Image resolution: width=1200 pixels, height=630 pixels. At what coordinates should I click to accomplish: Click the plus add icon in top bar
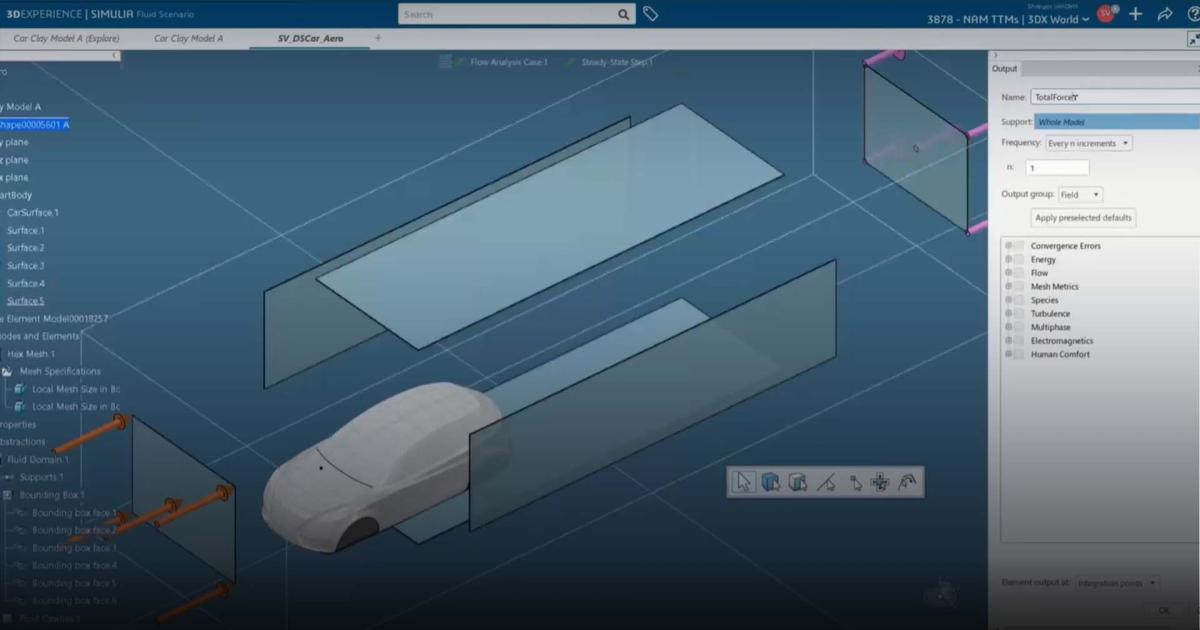pos(1135,14)
